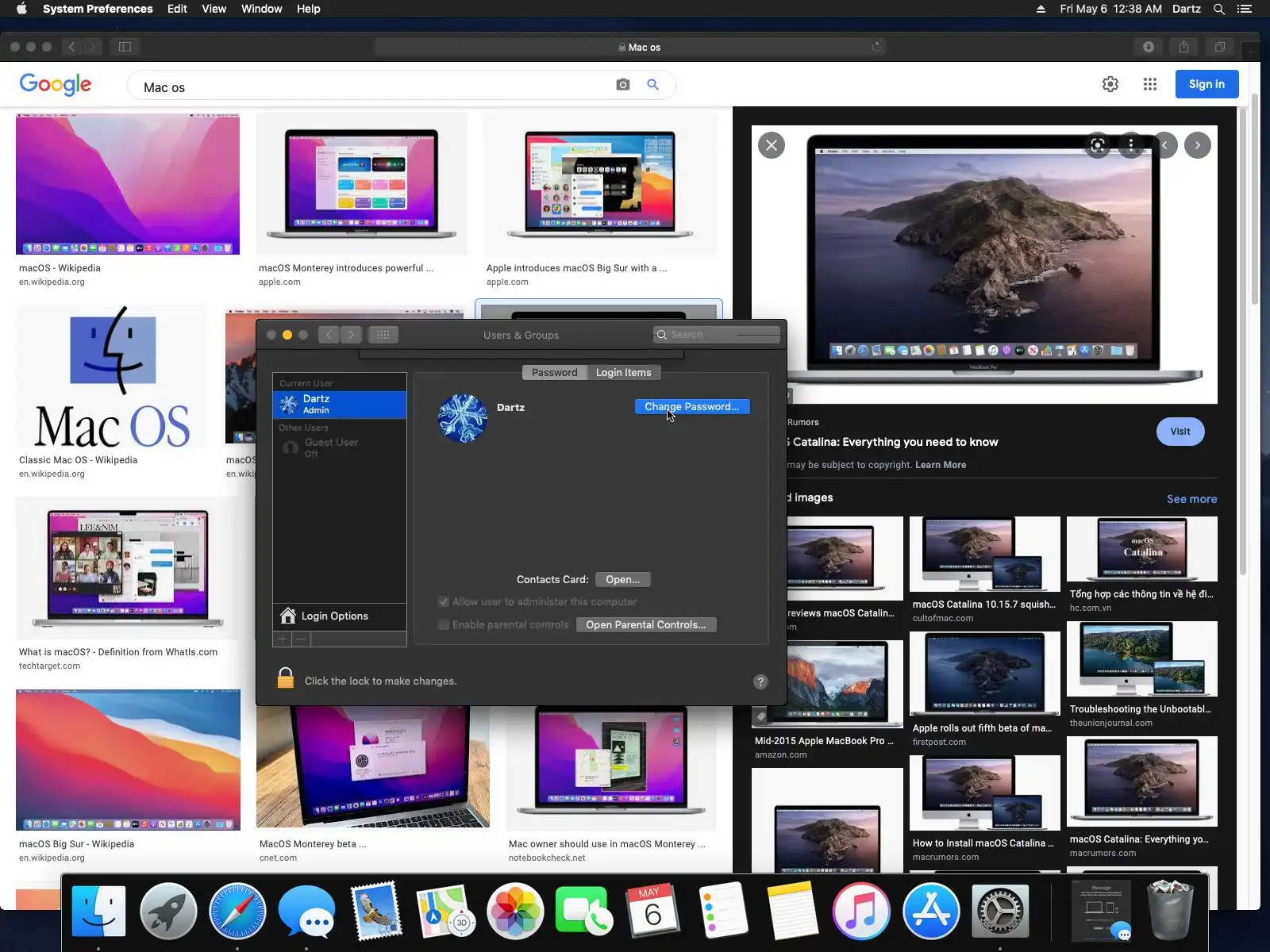This screenshot has height=952, width=1270.
Task: Go back in the Users & Groups window
Action: 329,335
